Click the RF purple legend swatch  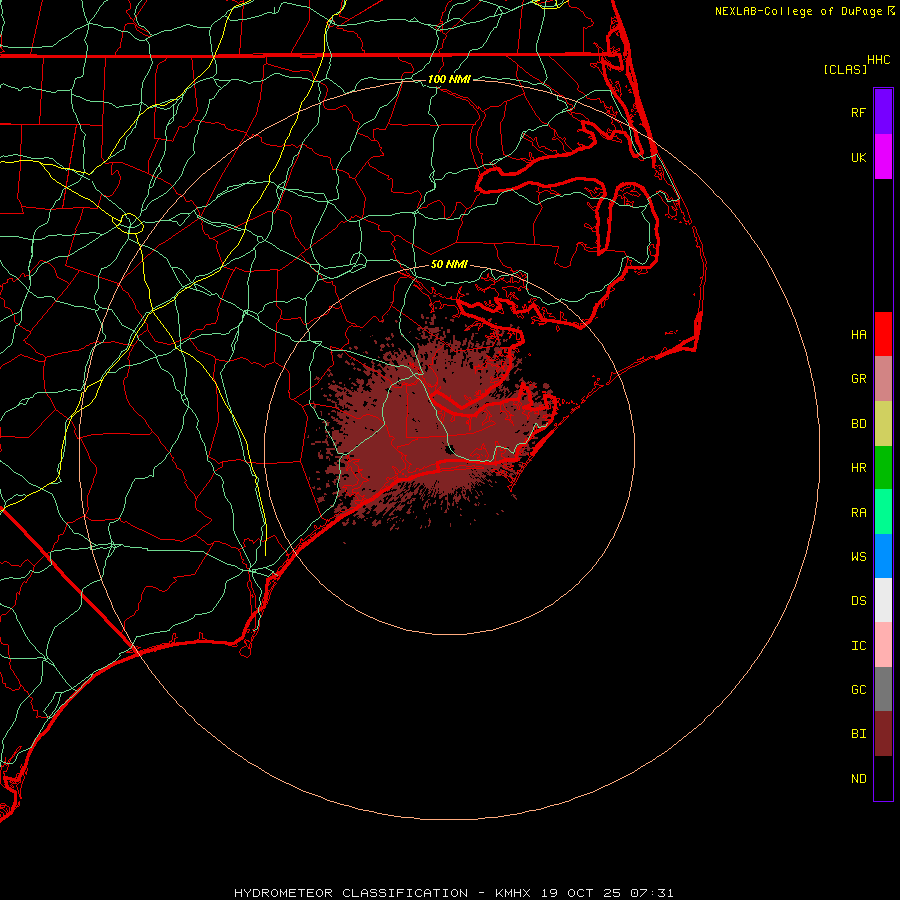point(883,112)
